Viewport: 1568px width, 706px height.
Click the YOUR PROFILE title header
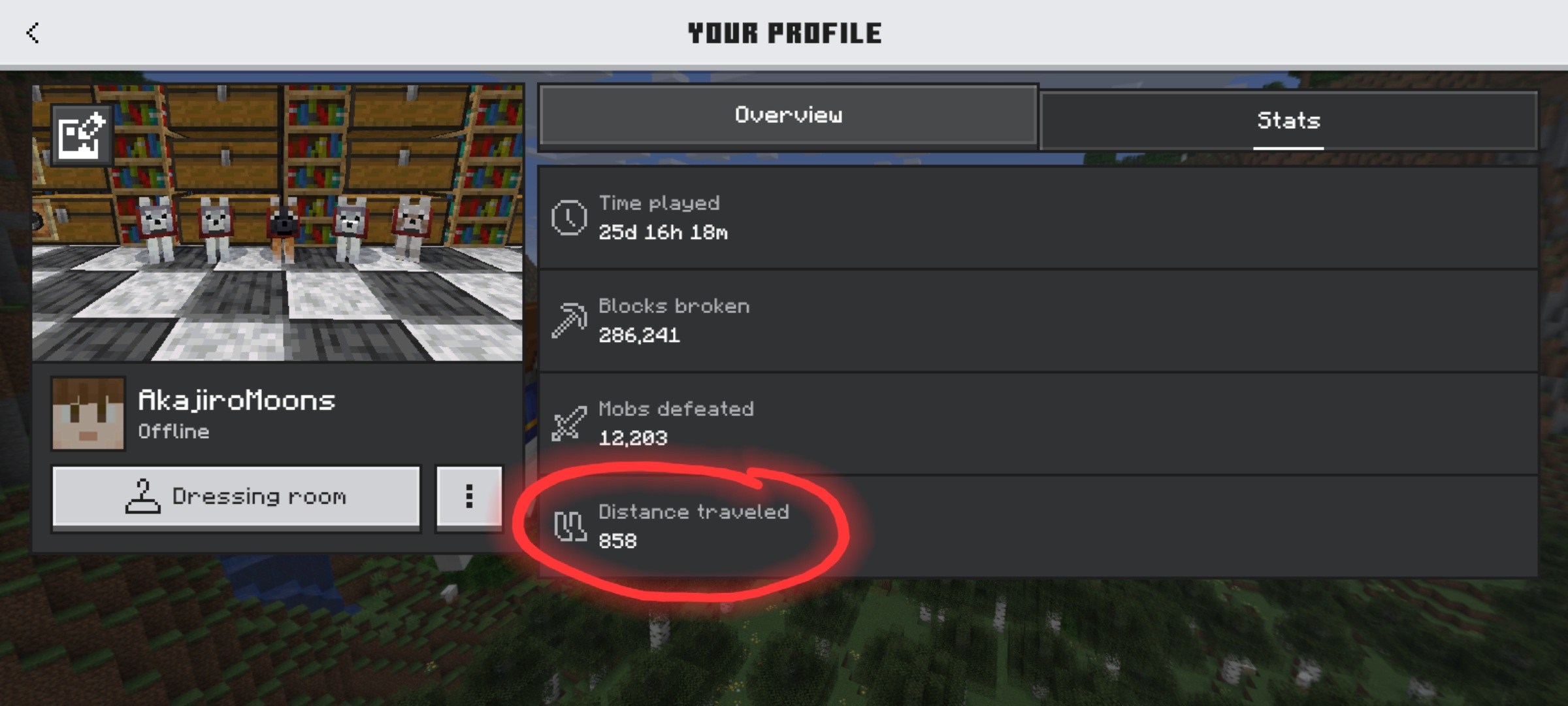tap(785, 33)
